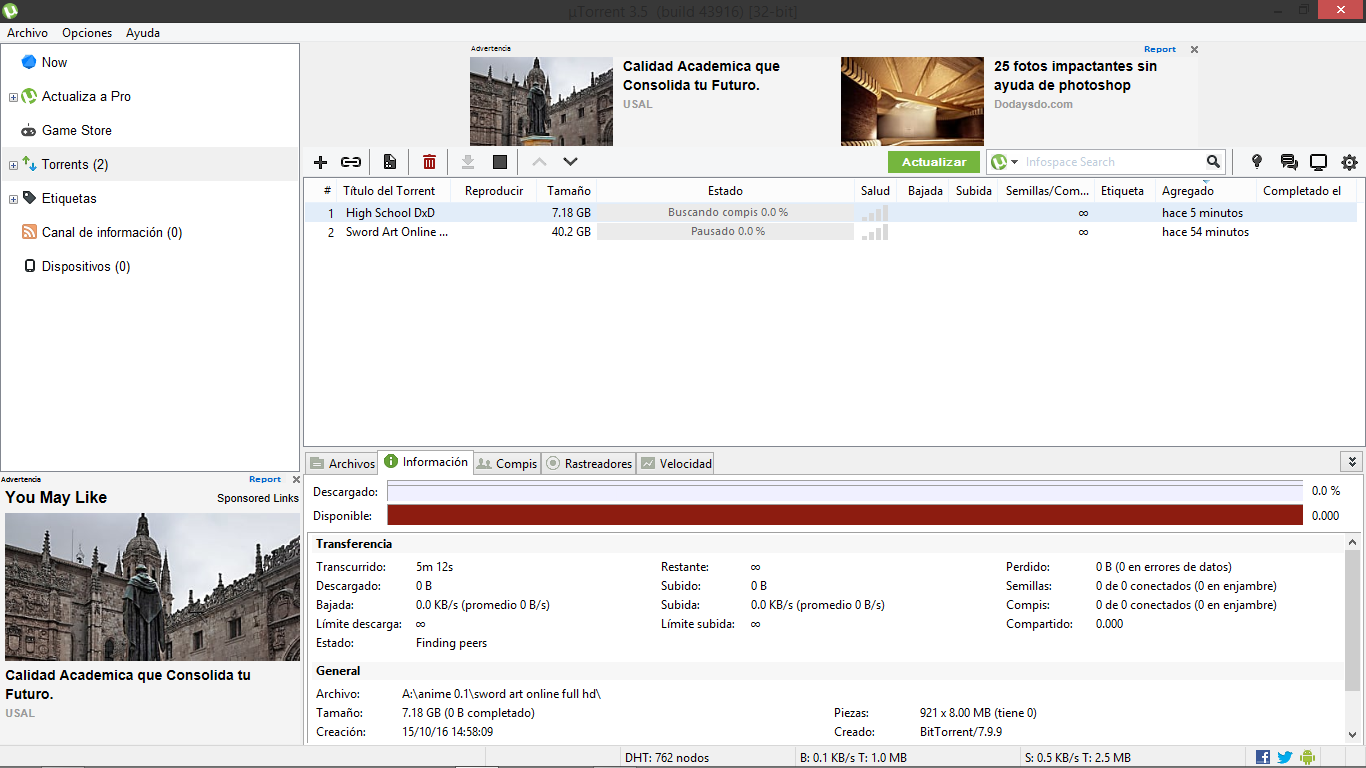Open the Opciones menu
1366x768 pixels.
coord(87,33)
